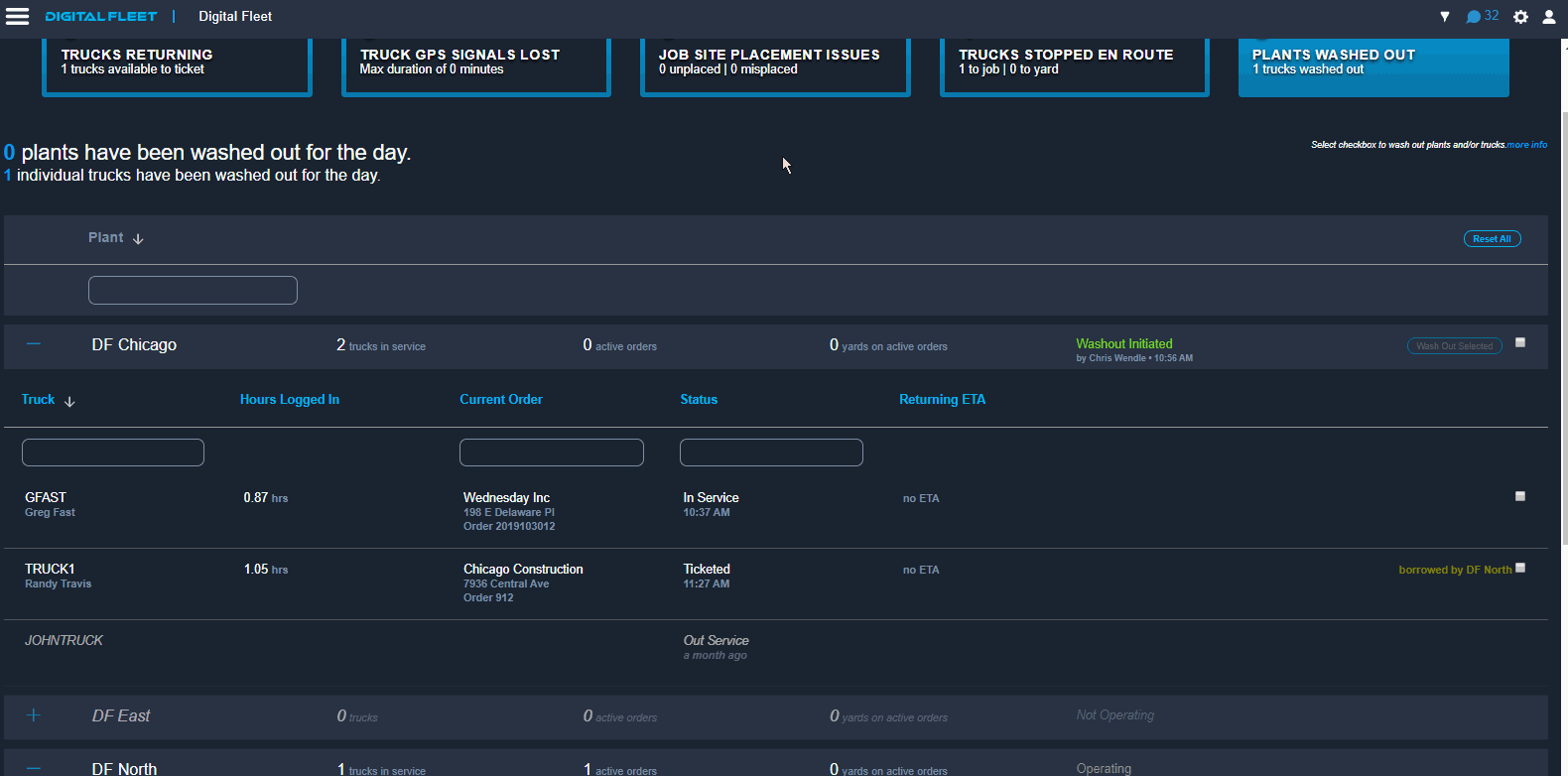1568x776 pixels.
Task: Open the settings gear icon
Action: (x=1520, y=17)
